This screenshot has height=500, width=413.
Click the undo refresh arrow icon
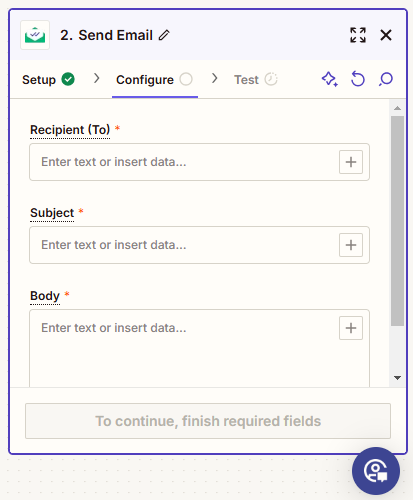pyautogui.click(x=358, y=79)
